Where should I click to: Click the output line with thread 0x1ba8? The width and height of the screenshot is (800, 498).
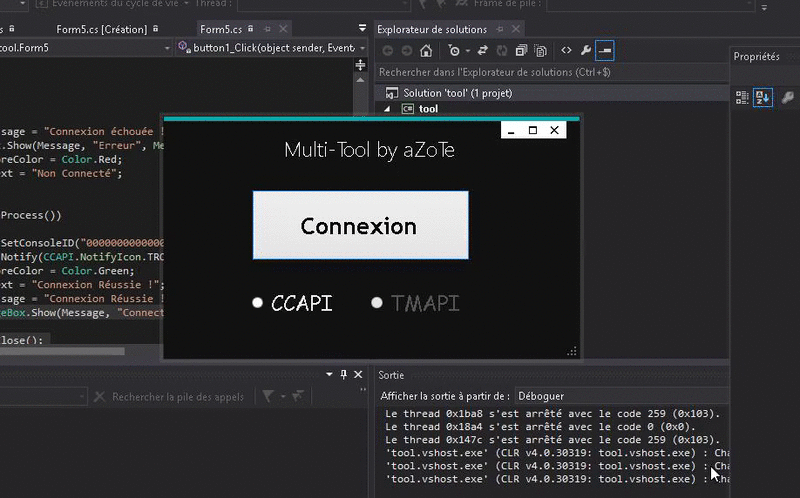pos(553,413)
